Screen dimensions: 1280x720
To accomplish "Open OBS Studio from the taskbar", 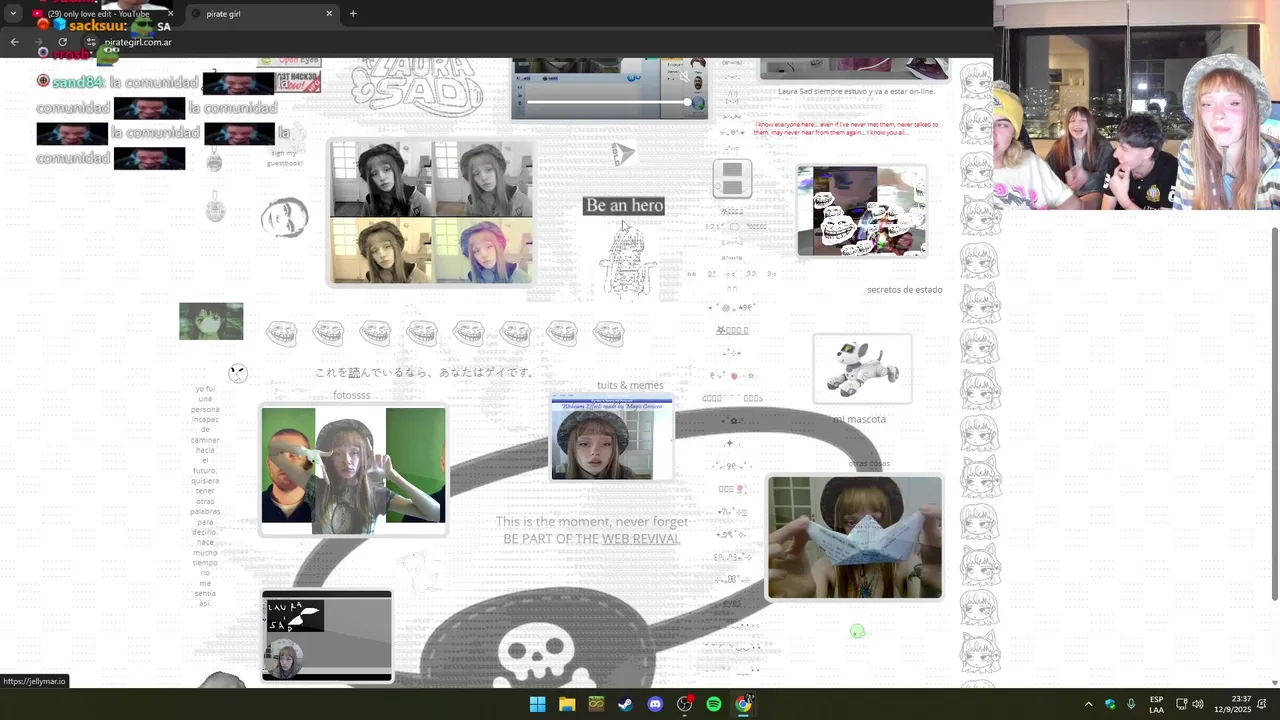I will coord(684,704).
